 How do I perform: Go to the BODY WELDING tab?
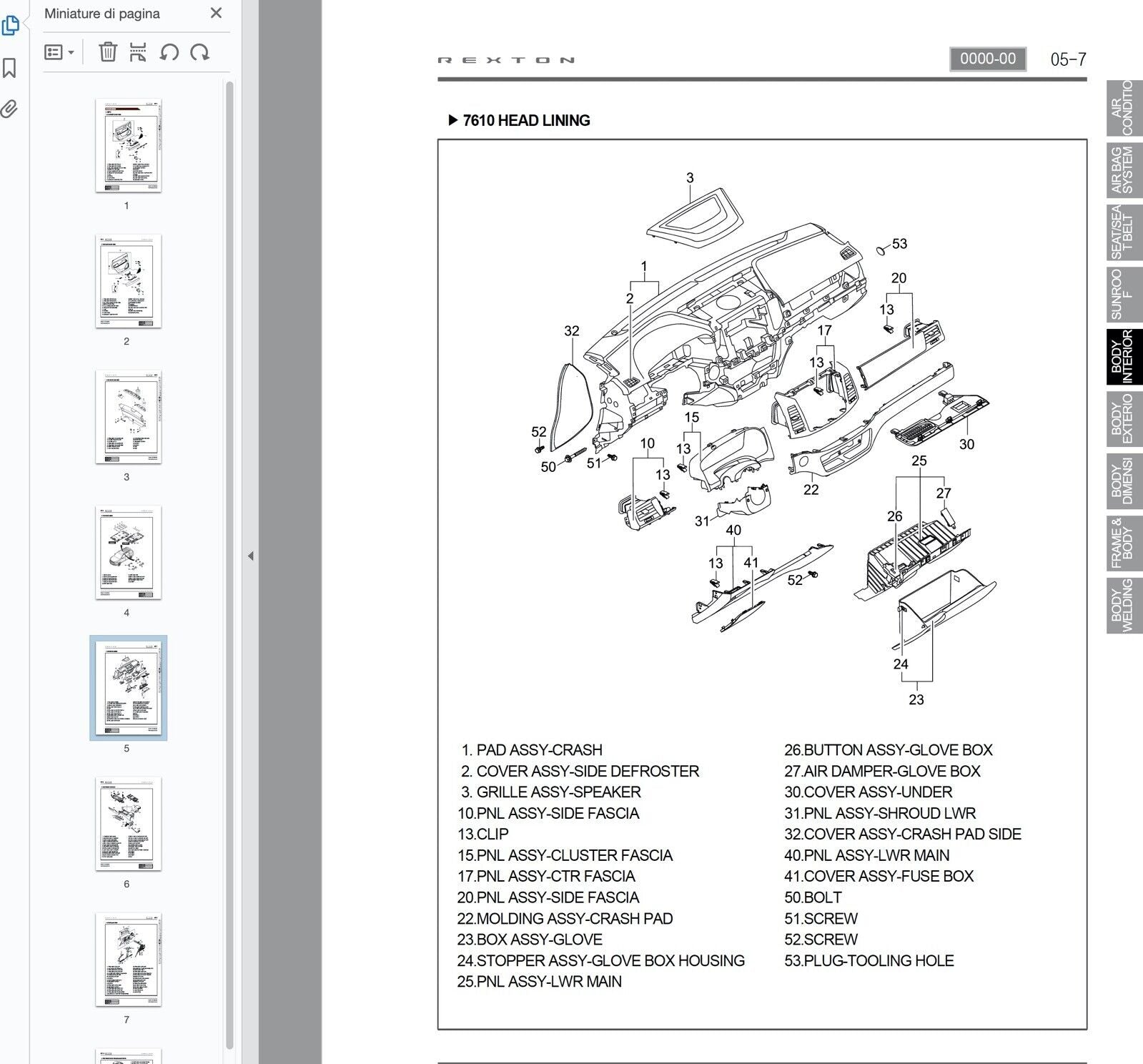[1123, 605]
